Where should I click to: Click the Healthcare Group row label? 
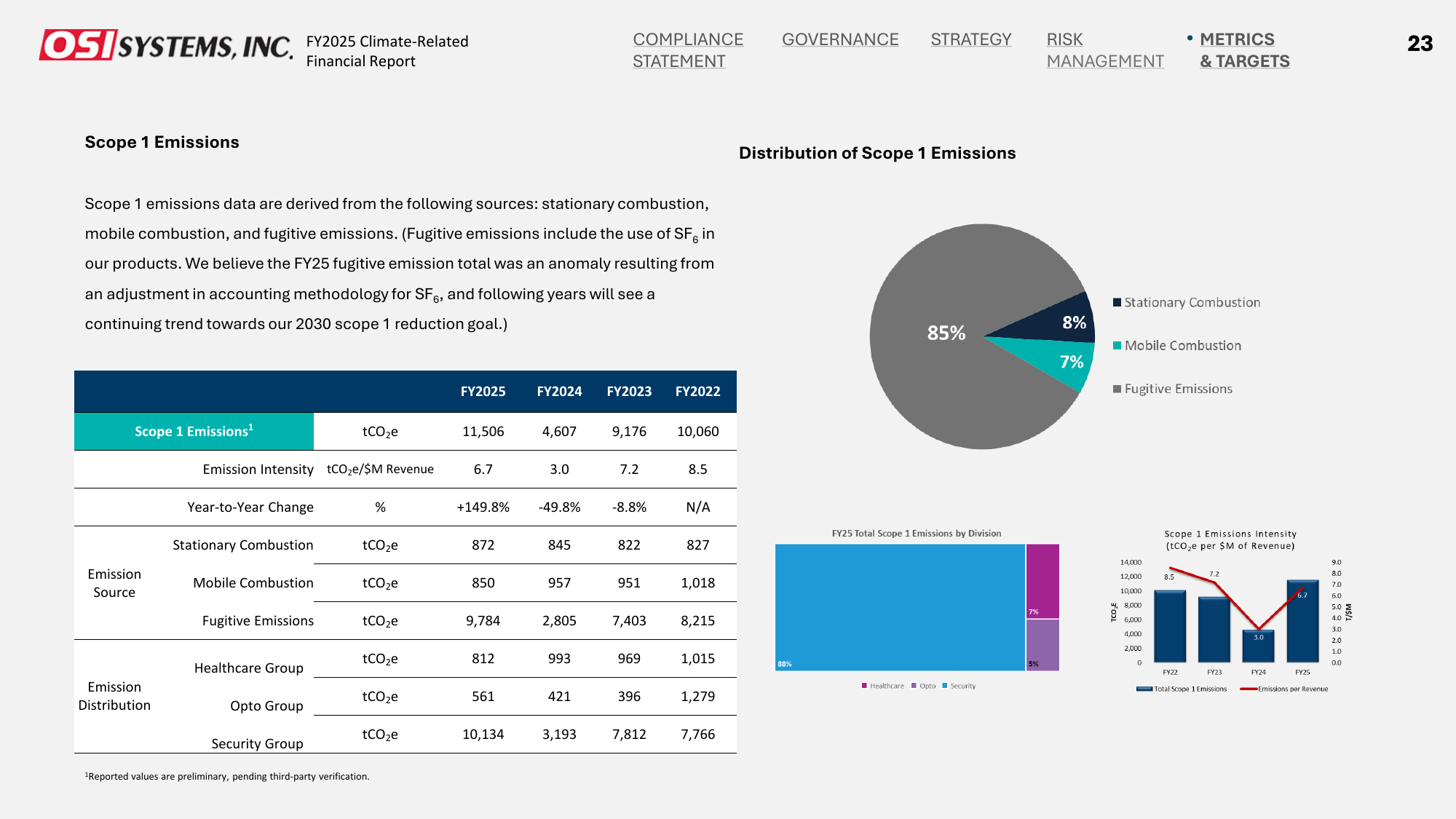click(x=248, y=668)
